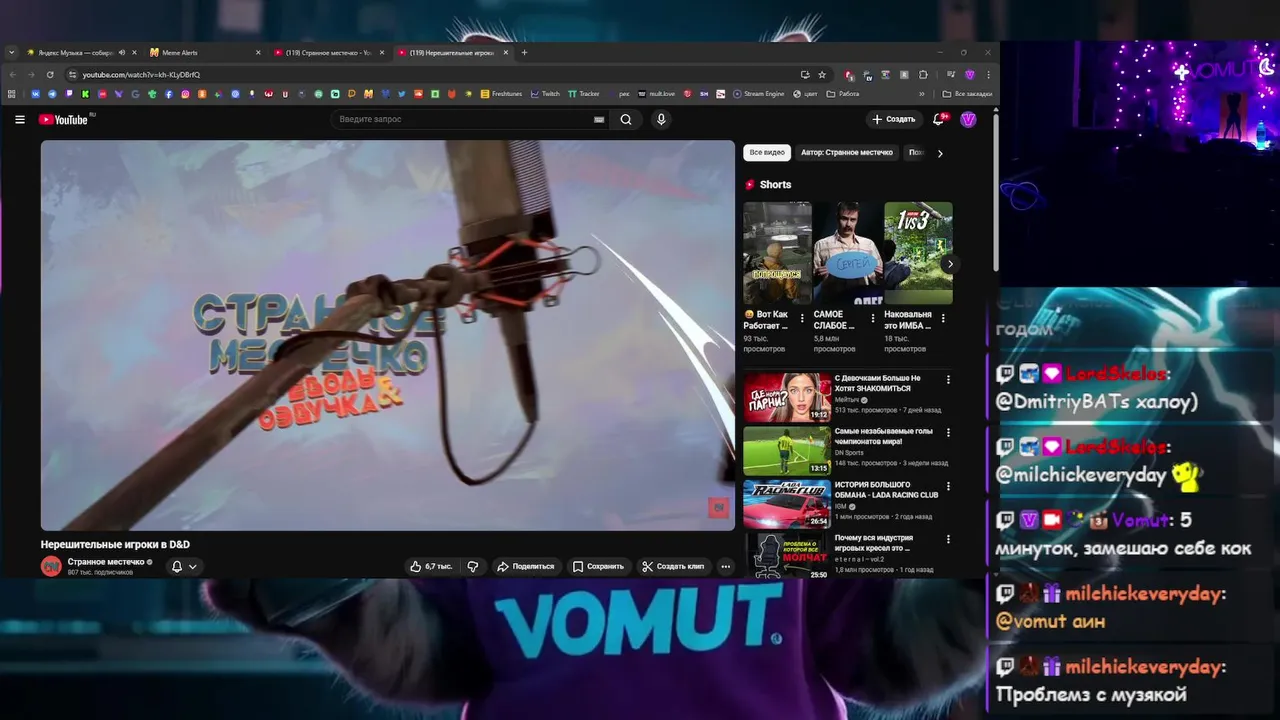Screen dimensions: 1280x720
Task: Show more filter chips with arrow
Action: pos(940,153)
